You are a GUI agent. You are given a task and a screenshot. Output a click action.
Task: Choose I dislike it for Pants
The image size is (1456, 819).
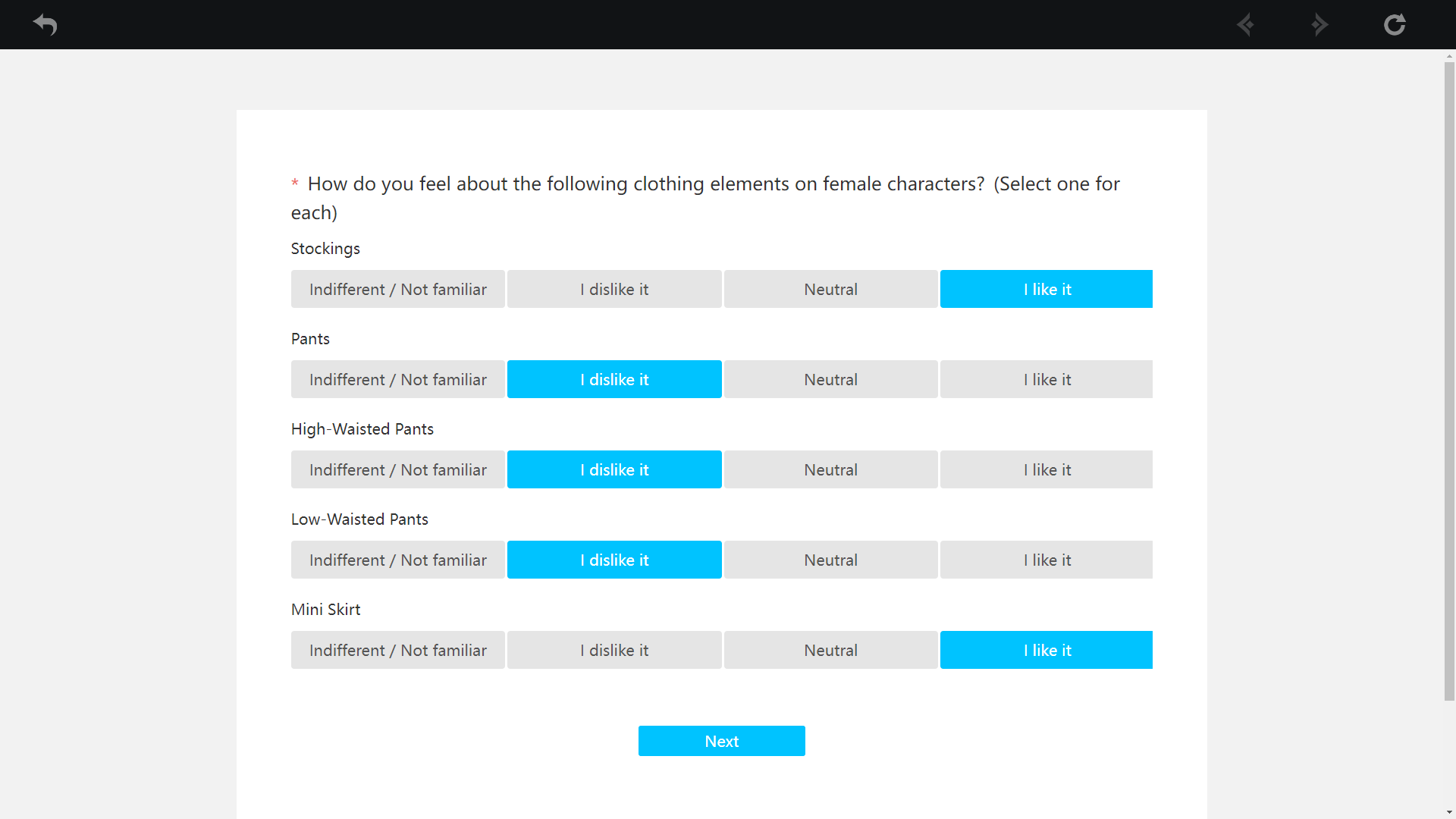tap(614, 379)
